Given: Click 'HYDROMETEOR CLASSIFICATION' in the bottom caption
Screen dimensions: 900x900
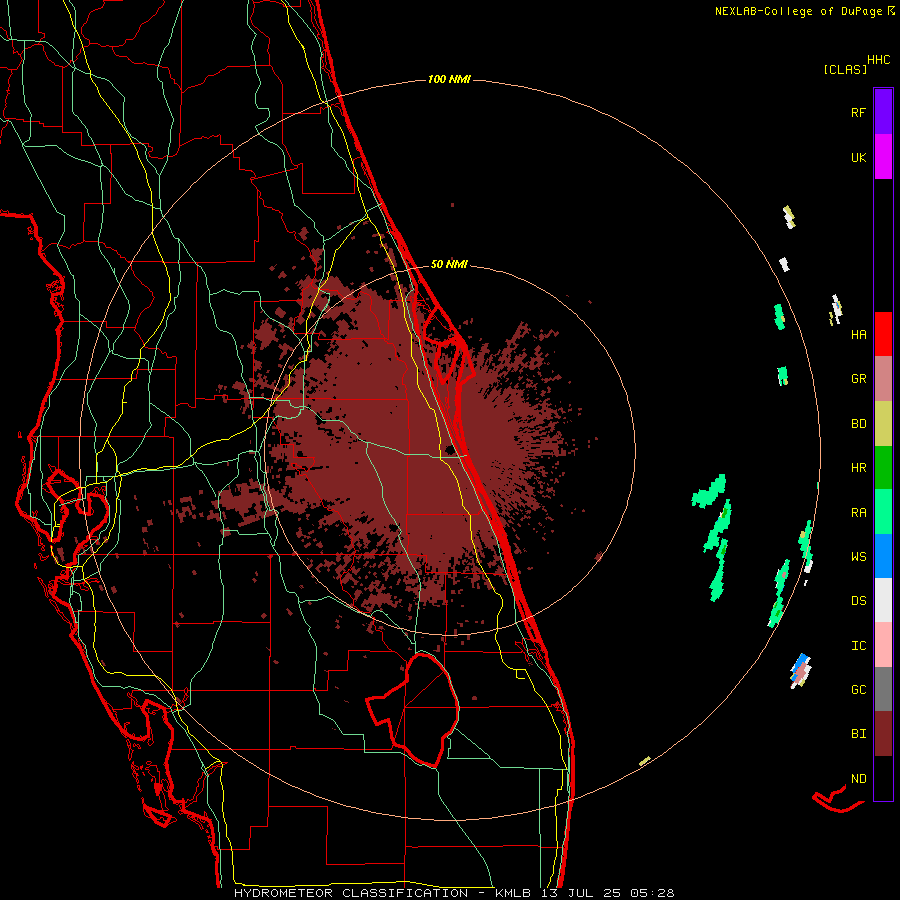Looking at the screenshot, I should point(351,893).
